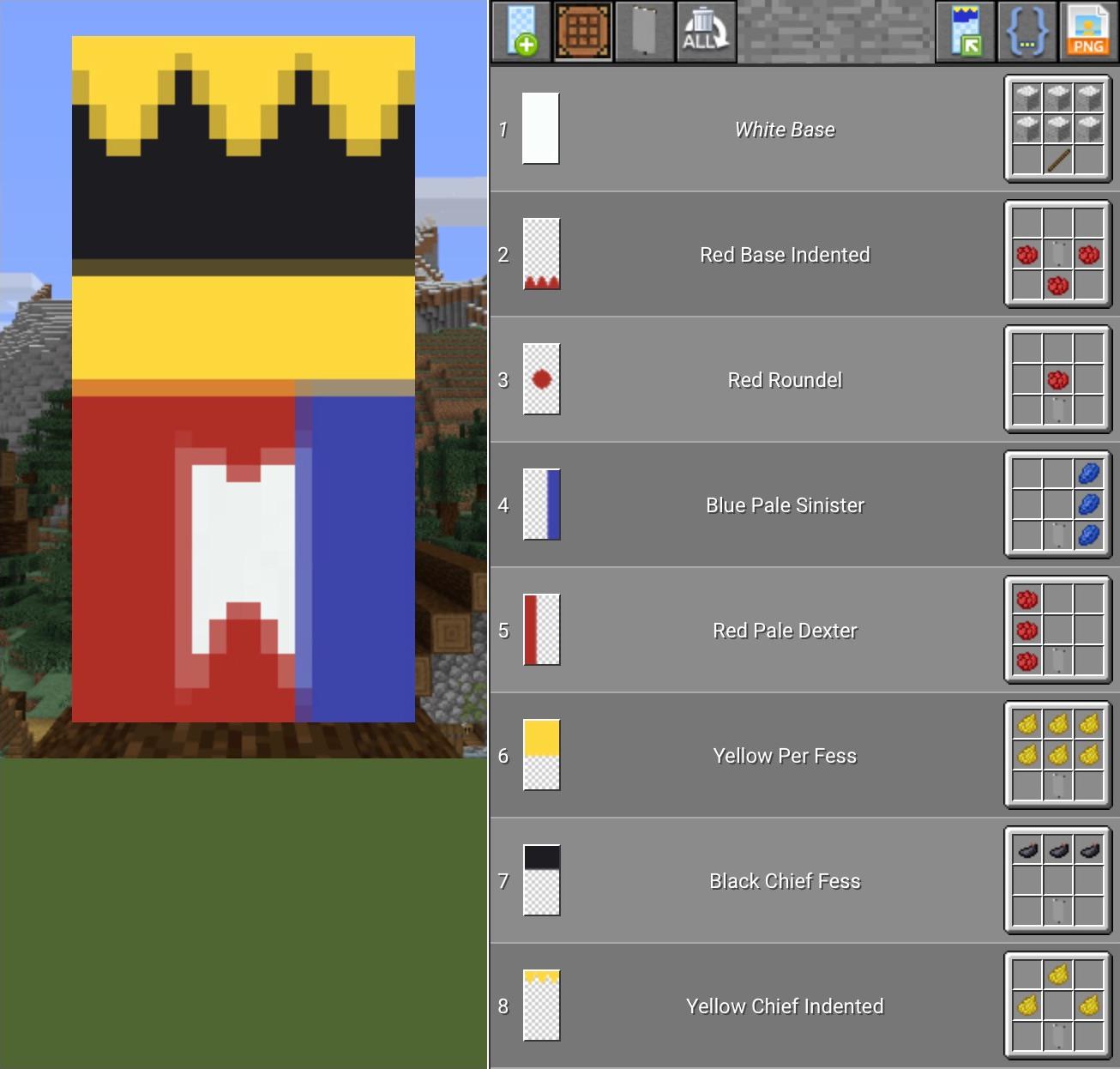Click a blue dye in Blue Pale Sinister recipe
Viewport: 1120px width, 1069px height.
coord(1089,504)
